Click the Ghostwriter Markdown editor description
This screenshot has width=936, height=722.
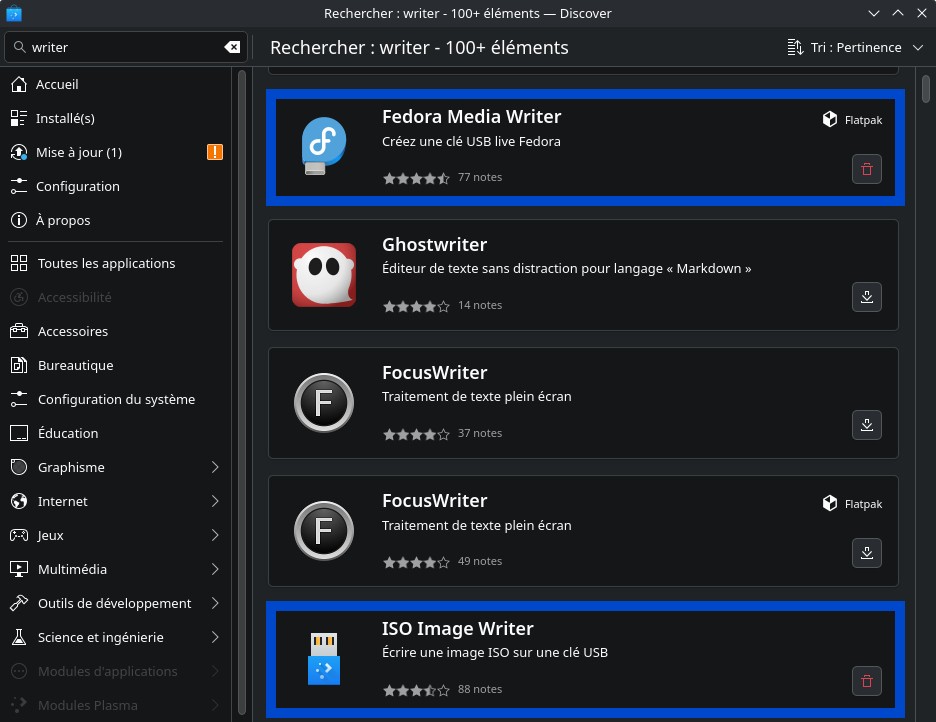(566, 269)
